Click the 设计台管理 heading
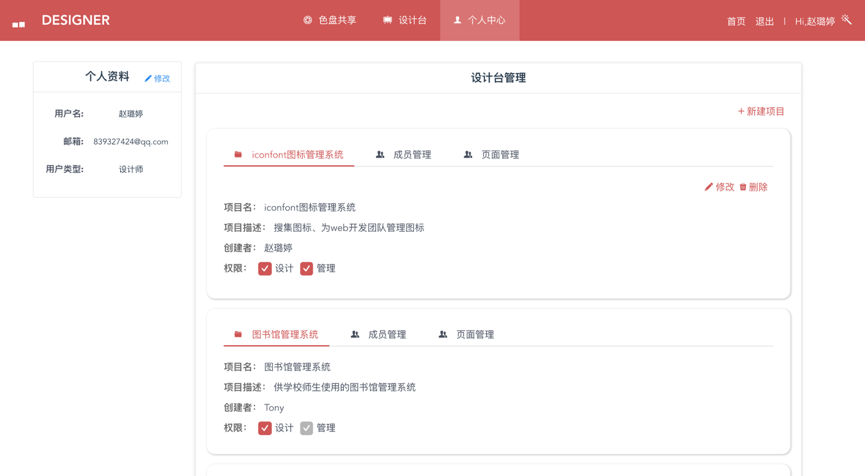Viewport: 865px width, 476px height. (x=498, y=78)
